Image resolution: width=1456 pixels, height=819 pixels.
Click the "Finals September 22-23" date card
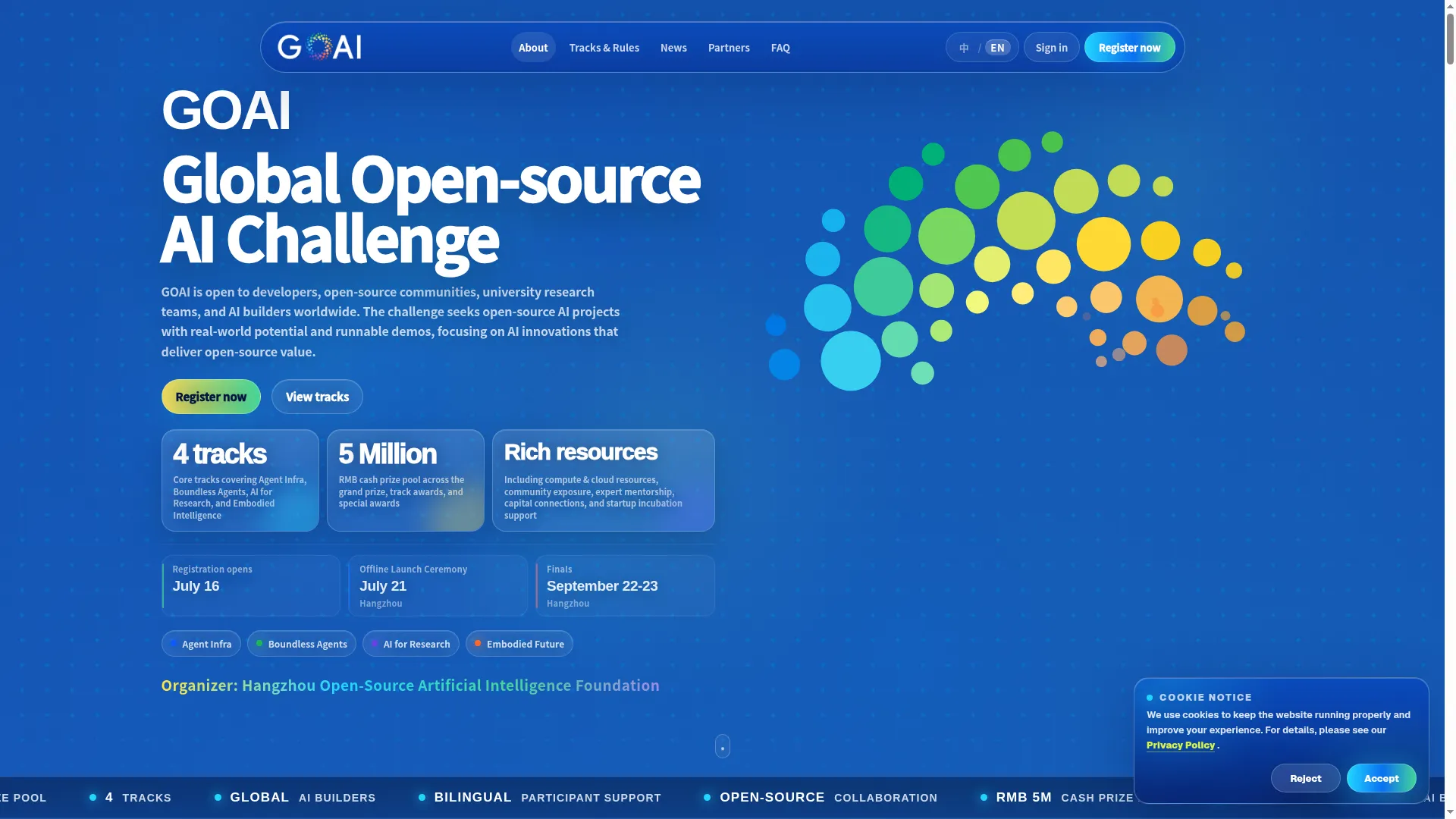pyautogui.click(x=626, y=585)
